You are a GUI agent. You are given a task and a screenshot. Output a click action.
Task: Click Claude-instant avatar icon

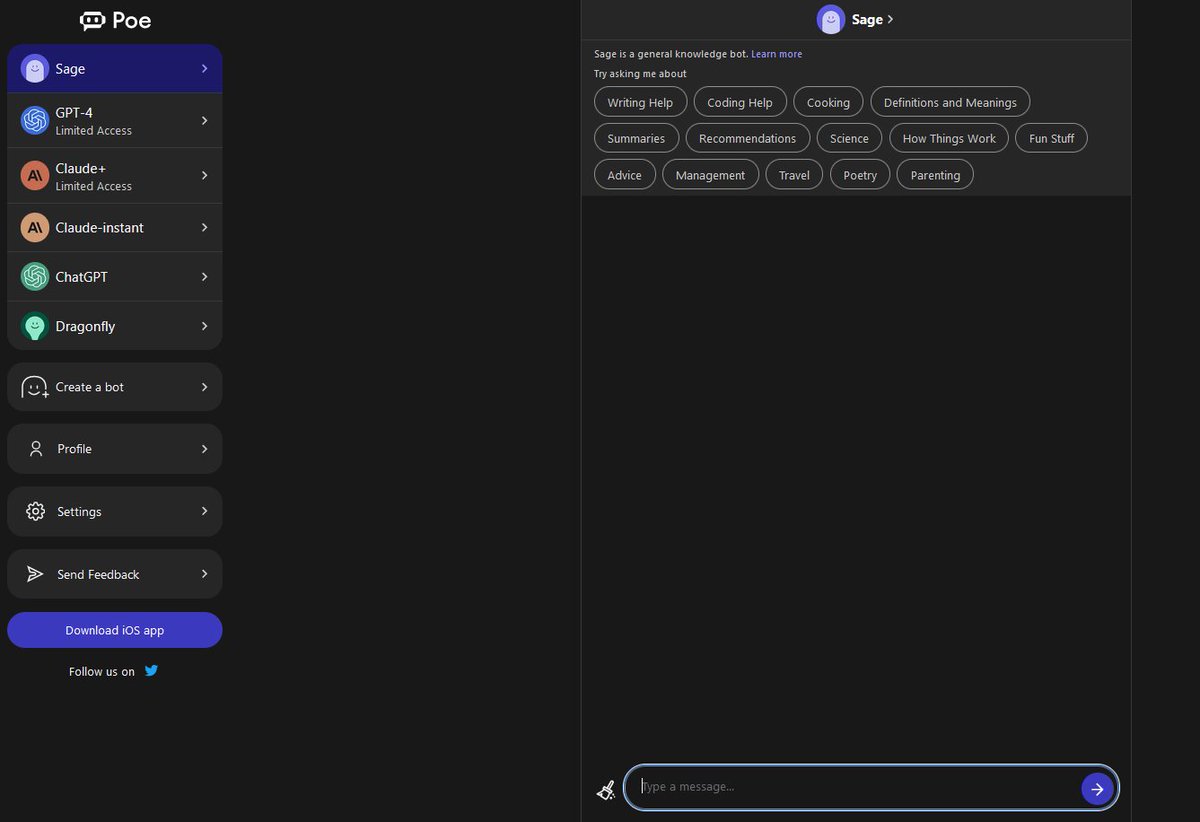[x=35, y=227]
